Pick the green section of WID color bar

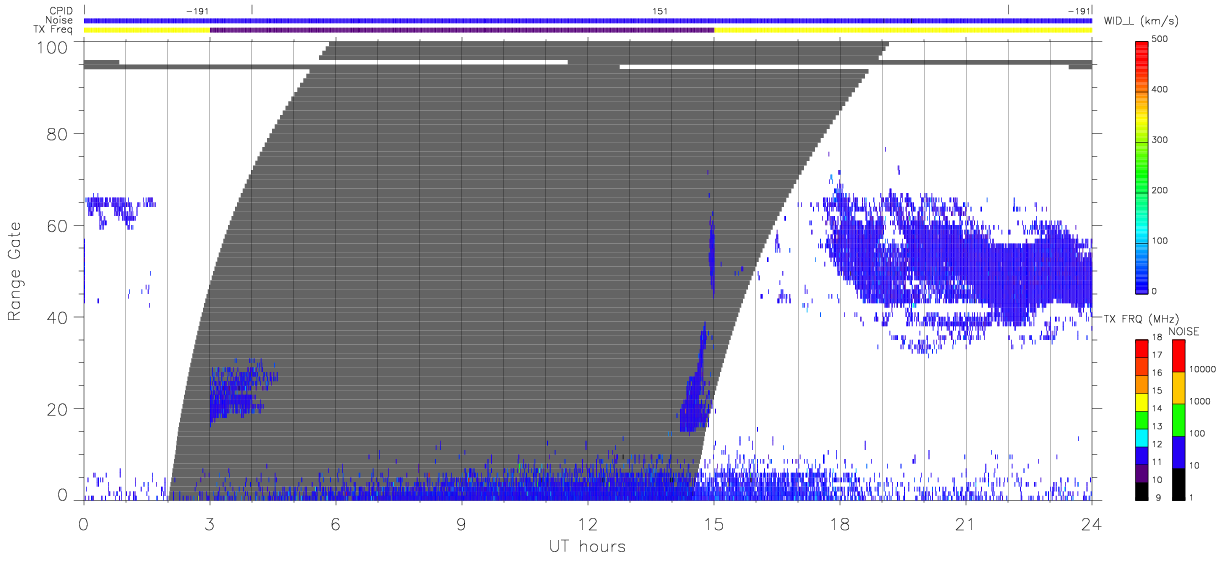coord(1143,175)
